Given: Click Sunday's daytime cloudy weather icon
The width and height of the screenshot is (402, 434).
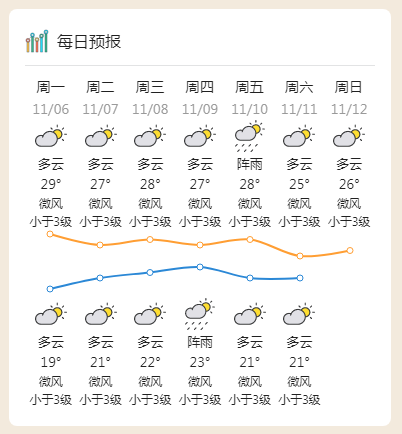Looking at the screenshot, I should click(349, 136).
